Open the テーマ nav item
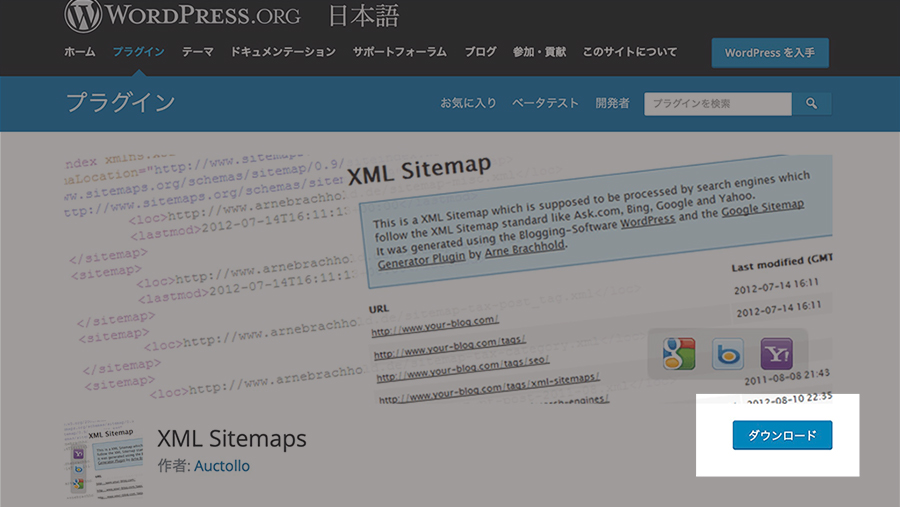The width and height of the screenshot is (900, 507). [x=197, y=52]
